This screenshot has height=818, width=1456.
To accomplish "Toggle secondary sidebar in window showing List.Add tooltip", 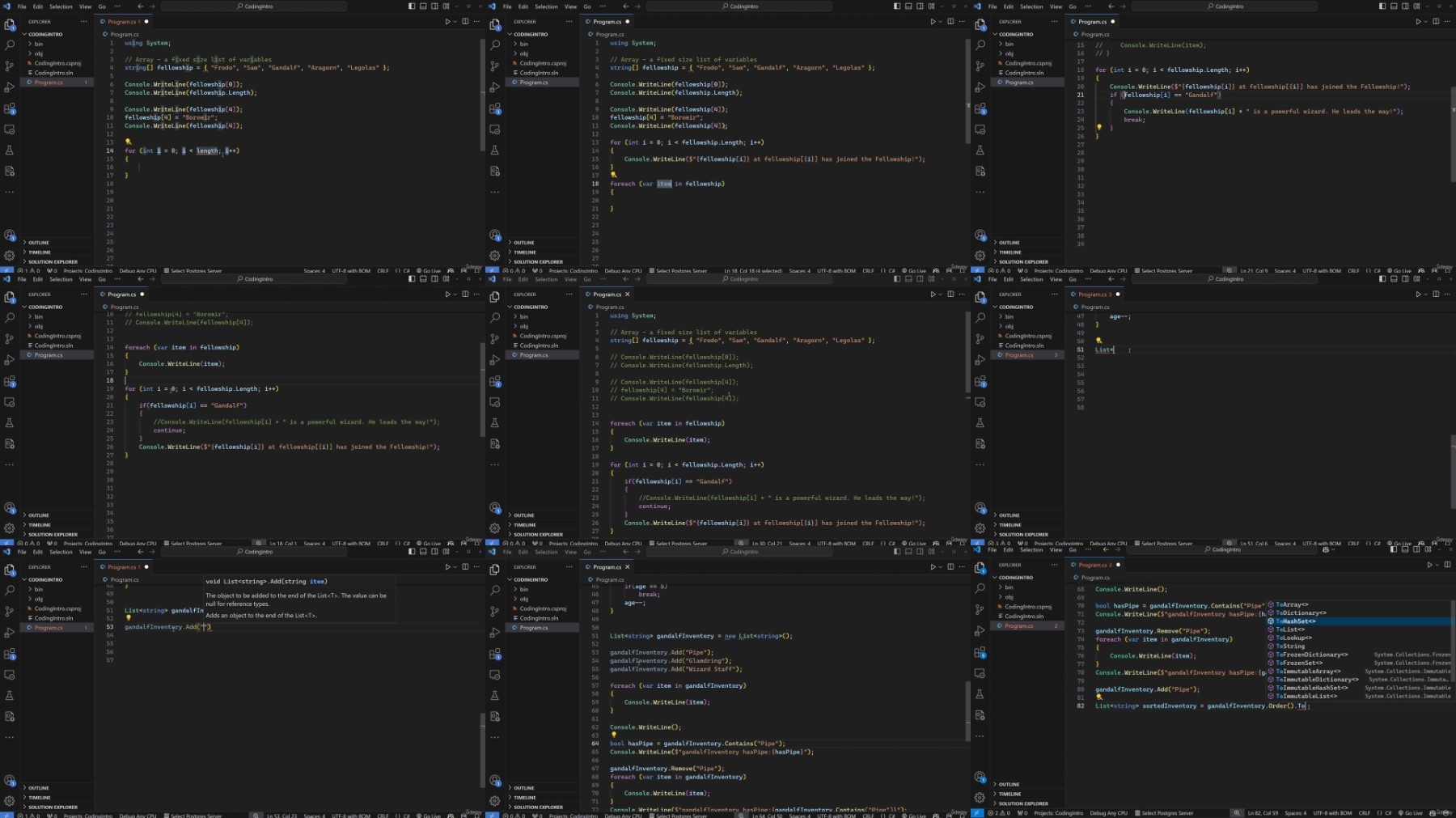I will click(434, 551).
